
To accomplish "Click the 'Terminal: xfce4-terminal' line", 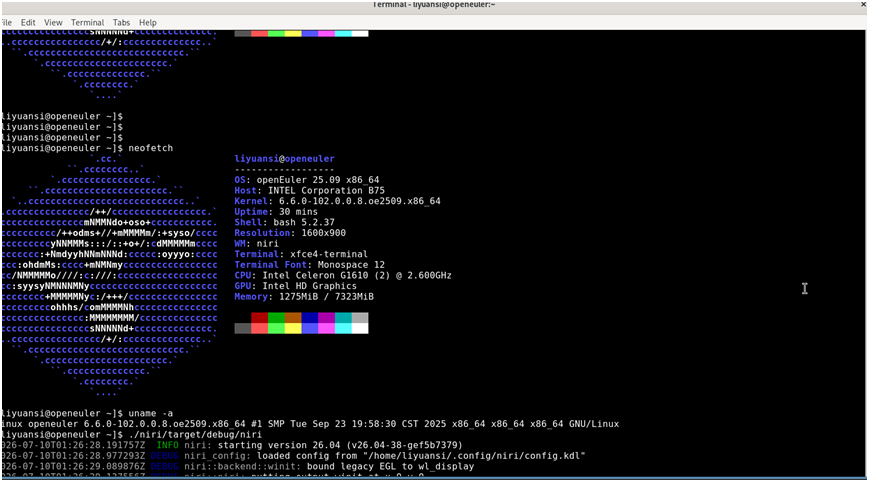I will (301, 254).
